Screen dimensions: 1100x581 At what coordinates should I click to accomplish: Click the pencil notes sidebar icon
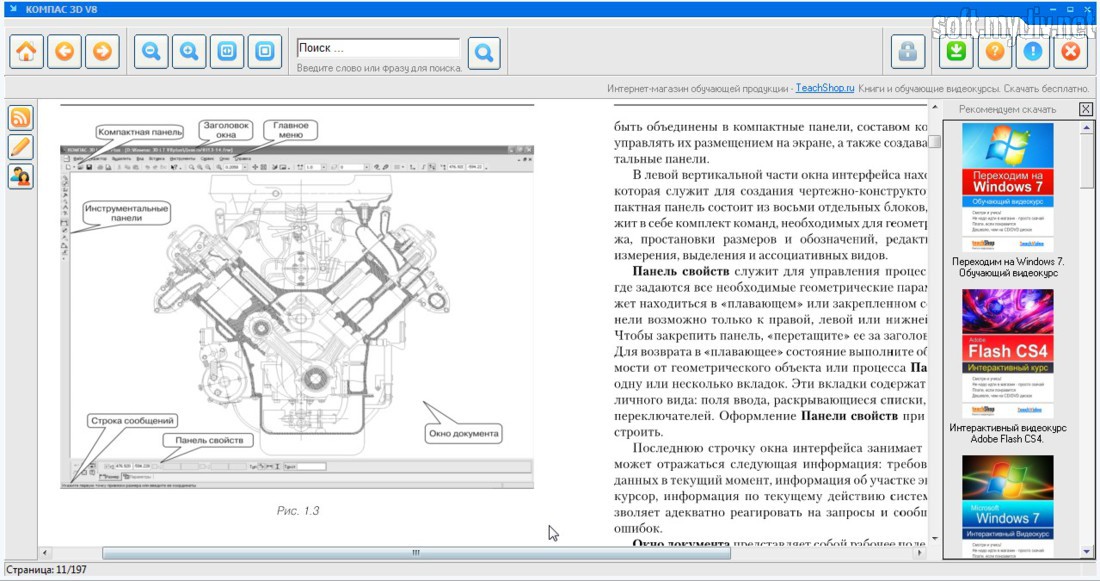20,147
